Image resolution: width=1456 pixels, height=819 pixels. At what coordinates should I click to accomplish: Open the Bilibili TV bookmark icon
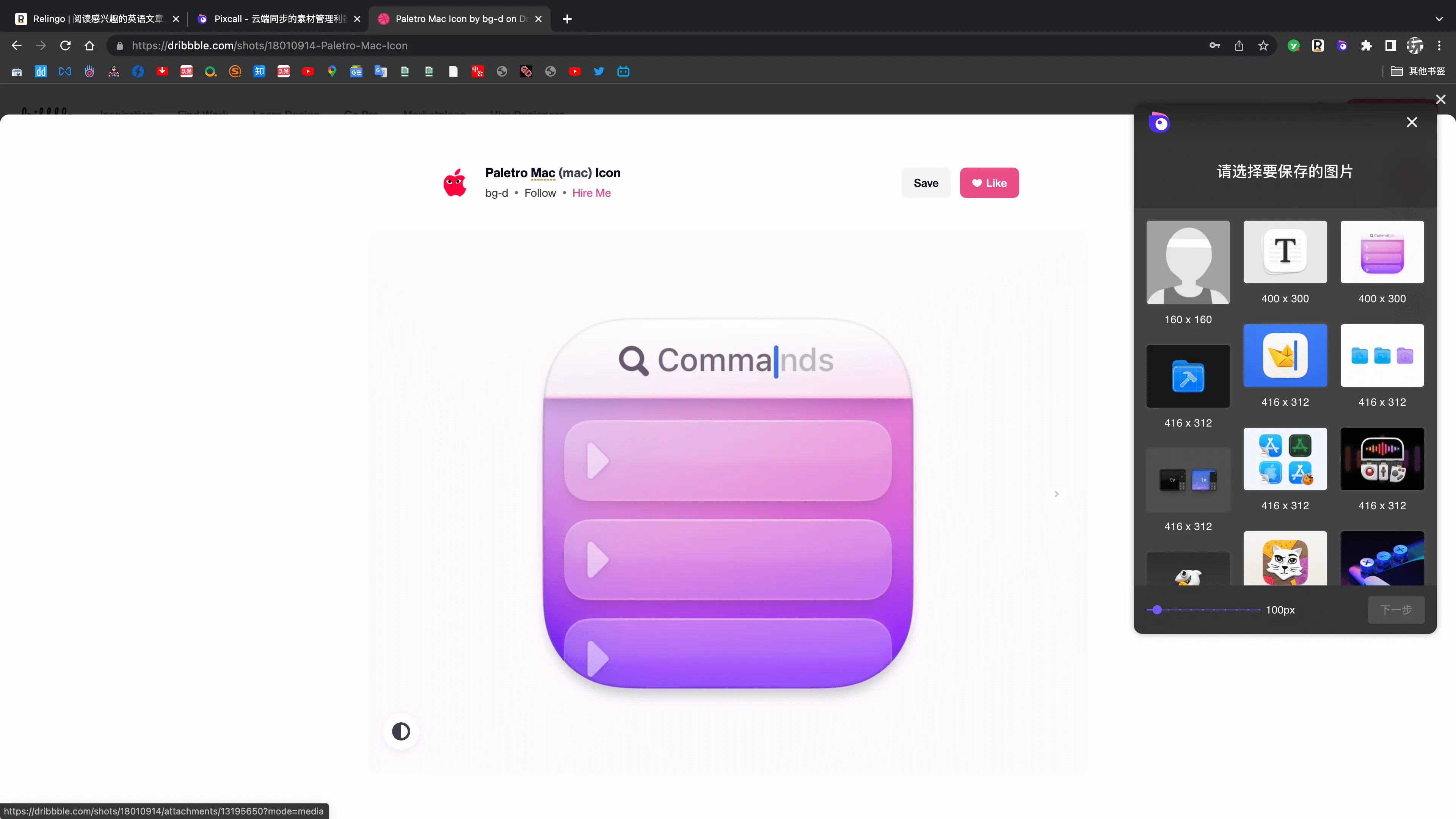[623, 71]
